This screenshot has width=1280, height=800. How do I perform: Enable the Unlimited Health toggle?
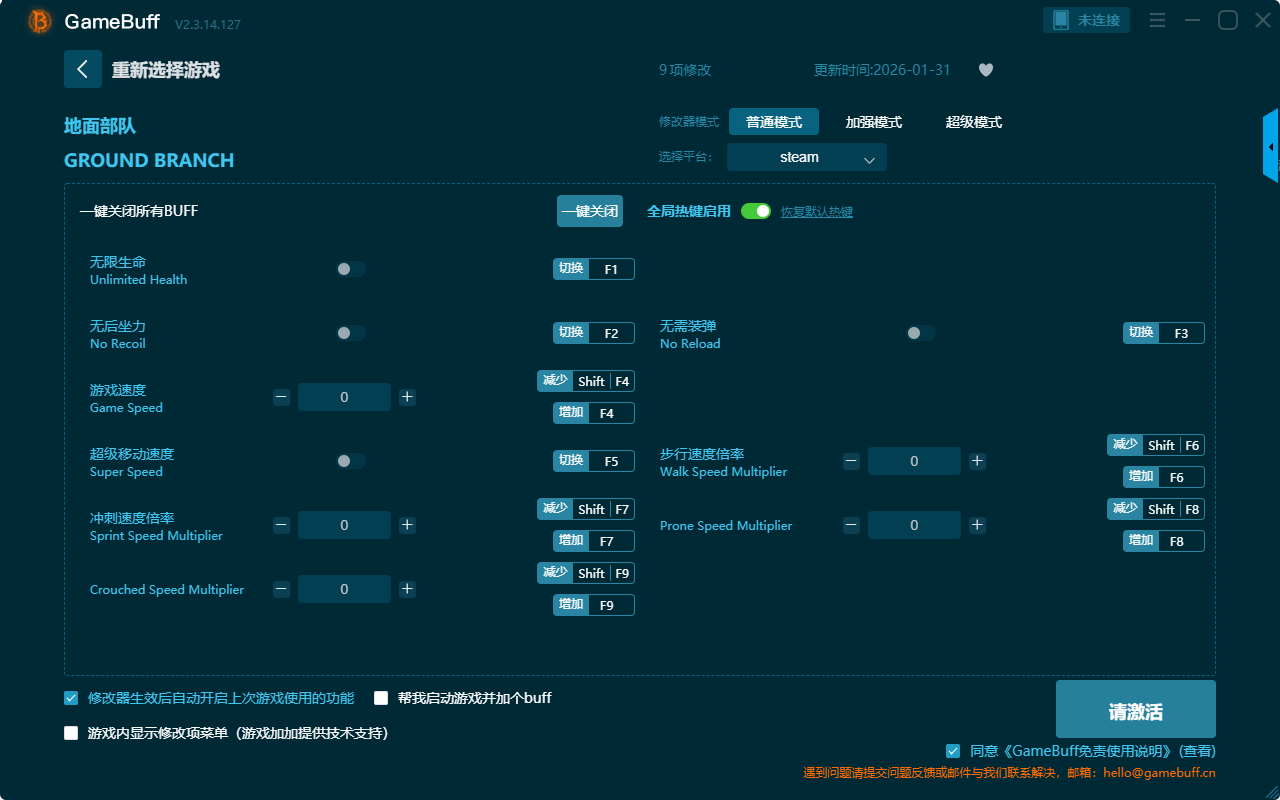pos(350,269)
